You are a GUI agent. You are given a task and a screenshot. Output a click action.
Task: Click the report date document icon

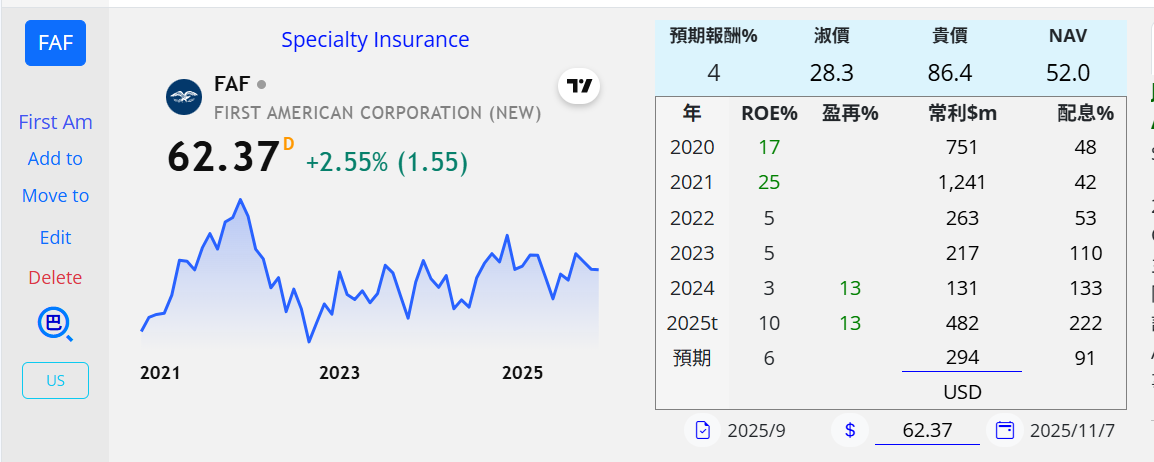(703, 430)
